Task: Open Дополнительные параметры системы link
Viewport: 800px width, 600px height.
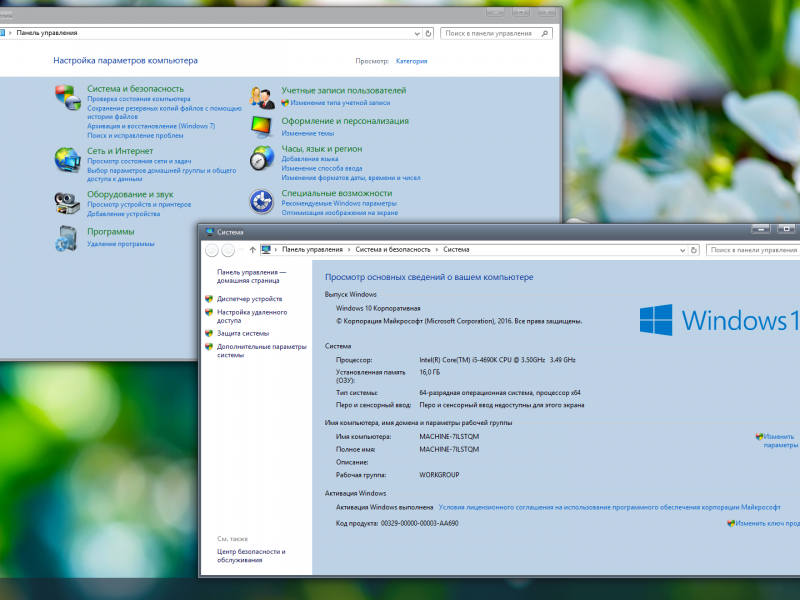Action: coord(262,351)
